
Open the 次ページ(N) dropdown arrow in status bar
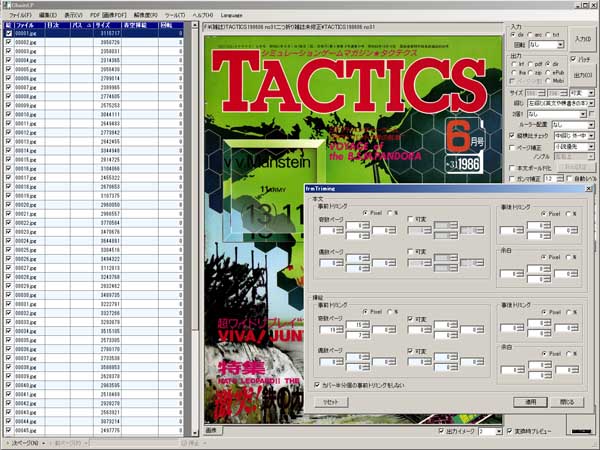pyautogui.click(x=43, y=443)
